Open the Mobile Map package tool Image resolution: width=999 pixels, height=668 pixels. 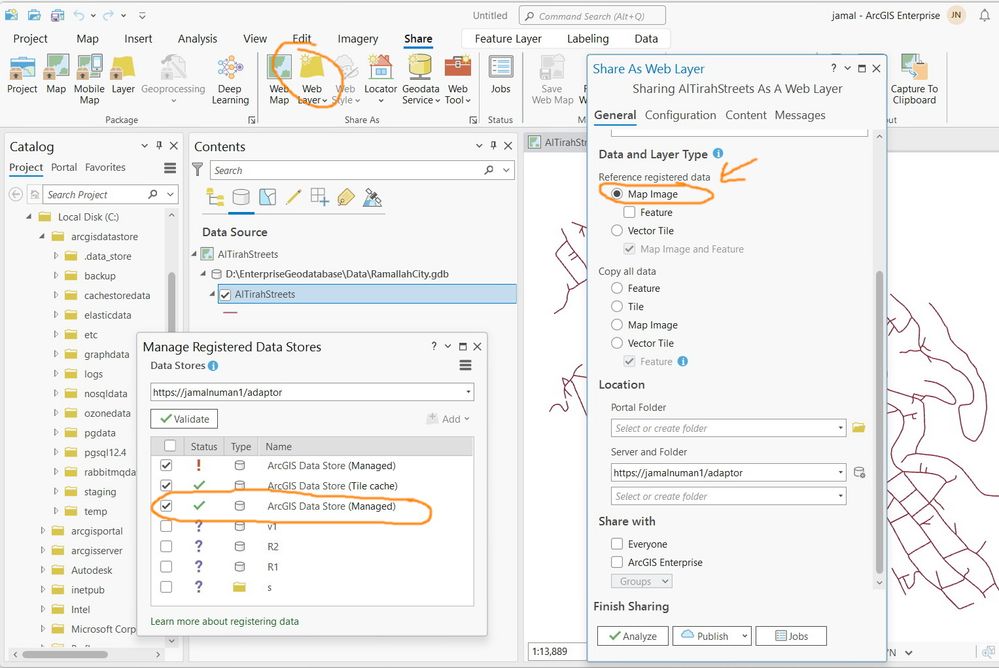click(89, 67)
